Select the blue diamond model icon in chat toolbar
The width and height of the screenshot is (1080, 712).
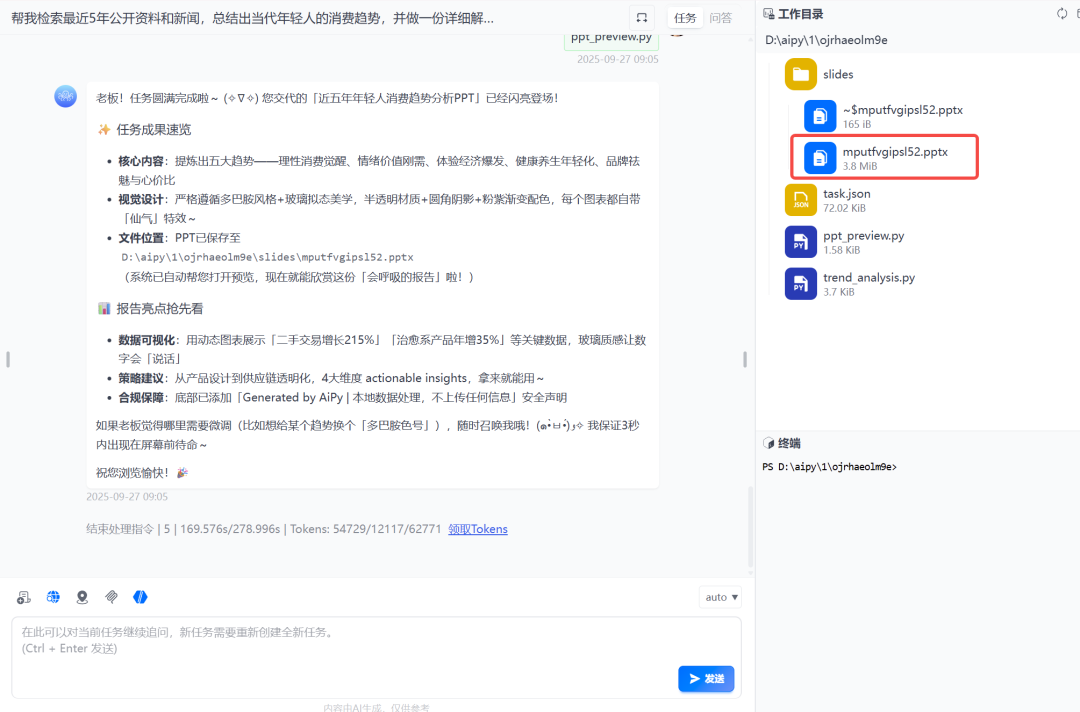tap(140, 596)
